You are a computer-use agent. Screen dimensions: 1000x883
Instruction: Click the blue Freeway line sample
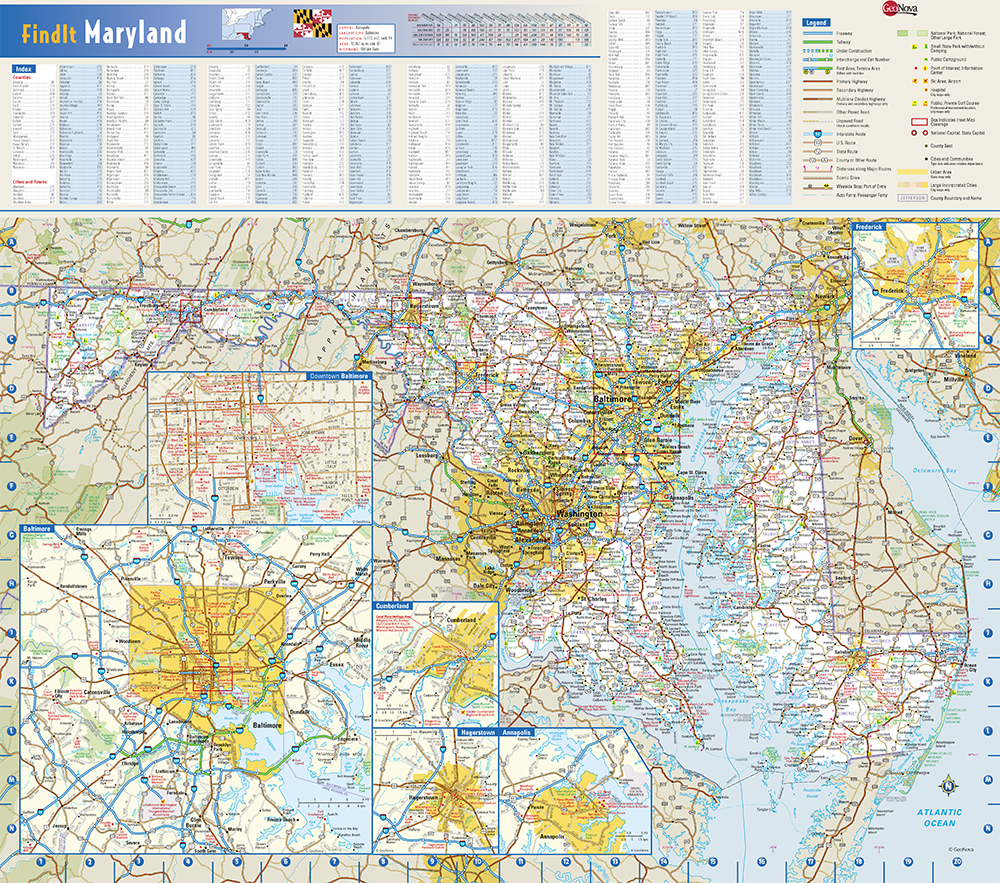(x=818, y=33)
